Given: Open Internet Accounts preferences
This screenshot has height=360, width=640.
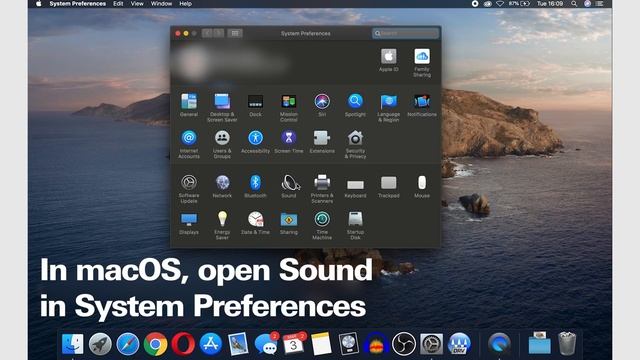Looking at the screenshot, I should [x=189, y=144].
